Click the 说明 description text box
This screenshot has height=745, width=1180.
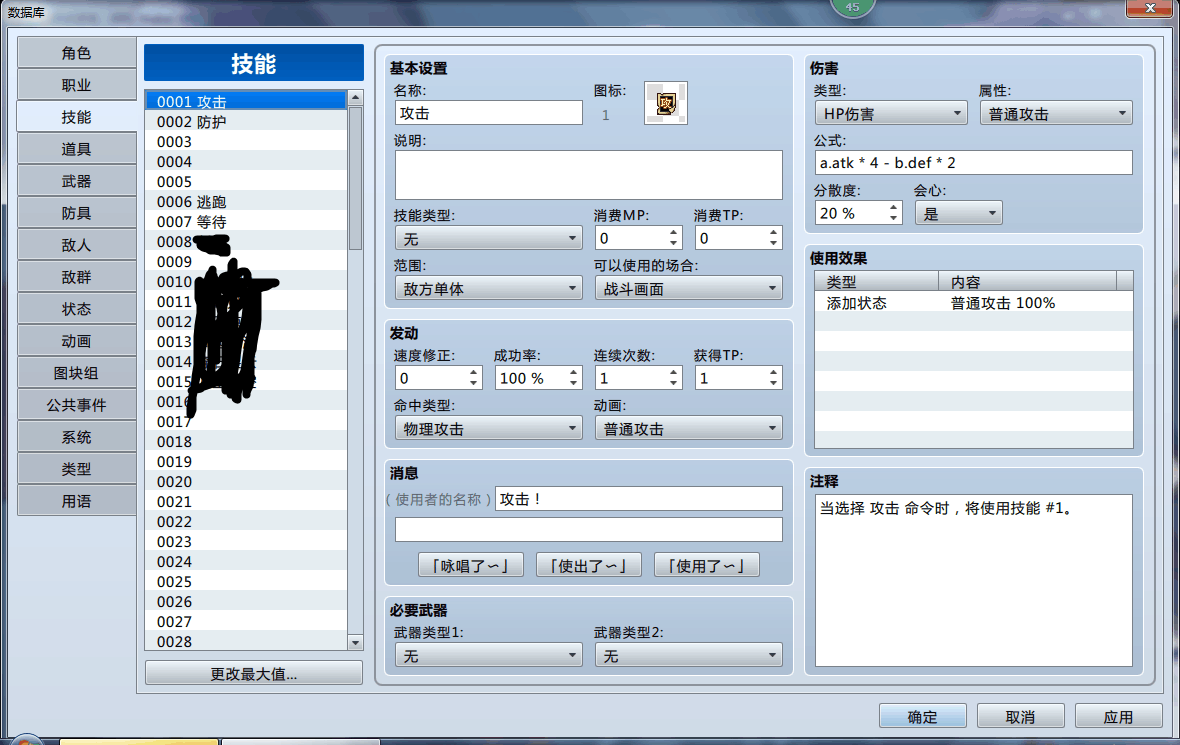pos(588,175)
